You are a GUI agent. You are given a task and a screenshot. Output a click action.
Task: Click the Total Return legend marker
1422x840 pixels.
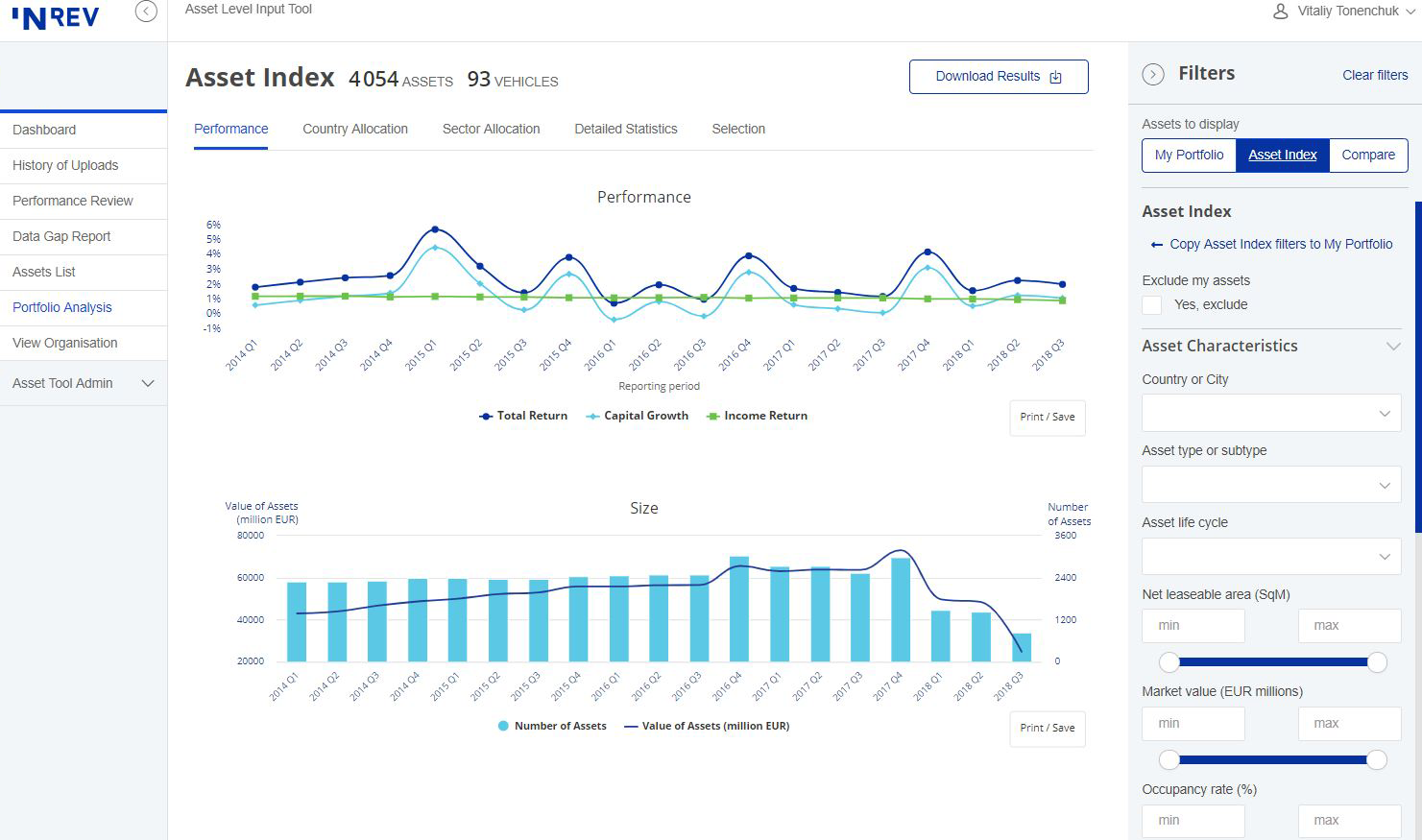[x=485, y=416]
